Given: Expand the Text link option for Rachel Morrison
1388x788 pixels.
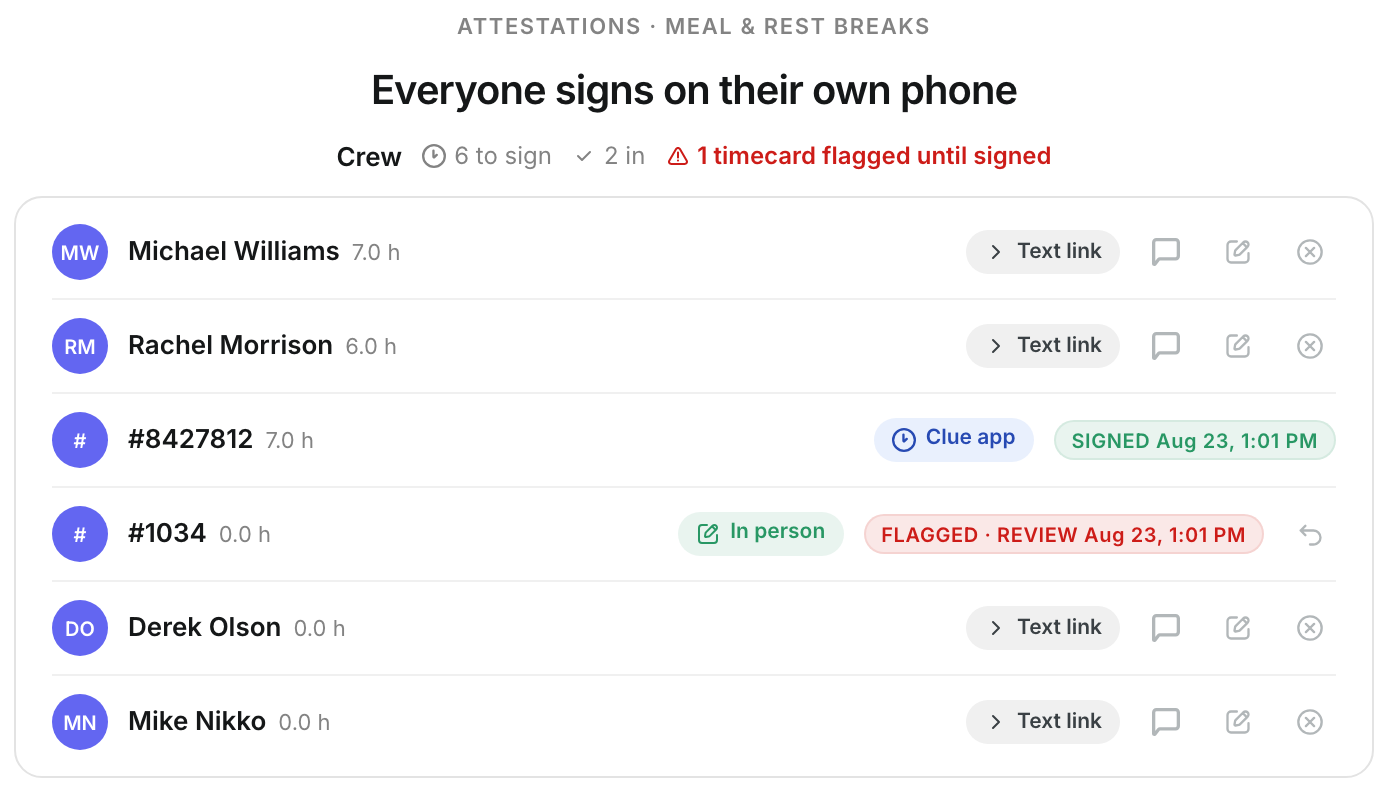Looking at the screenshot, I should coord(1043,346).
